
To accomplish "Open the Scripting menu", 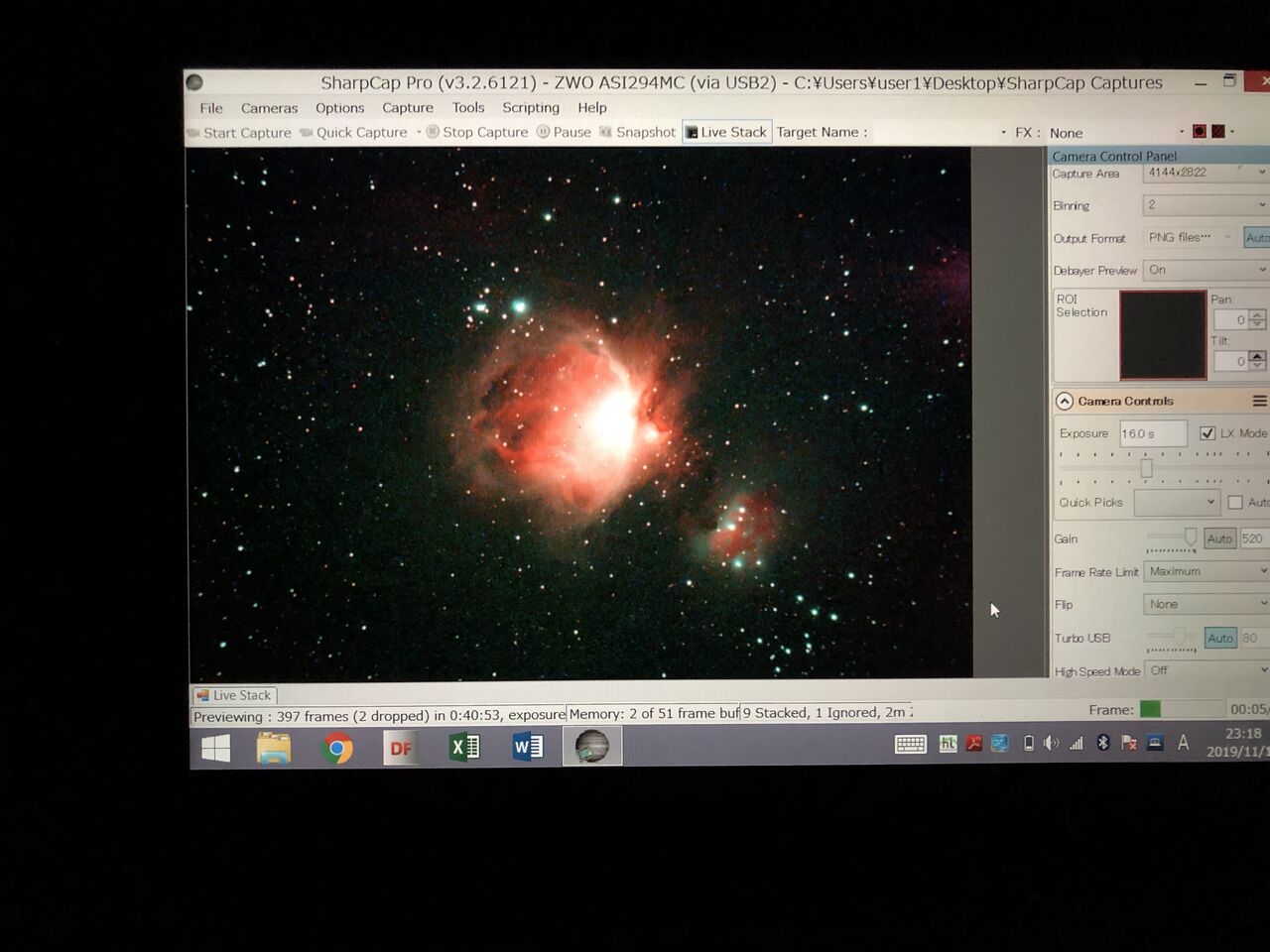I will tap(531, 107).
